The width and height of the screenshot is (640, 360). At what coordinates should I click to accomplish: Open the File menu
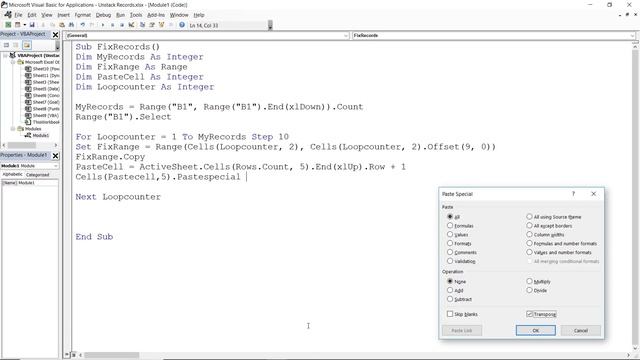18,15
